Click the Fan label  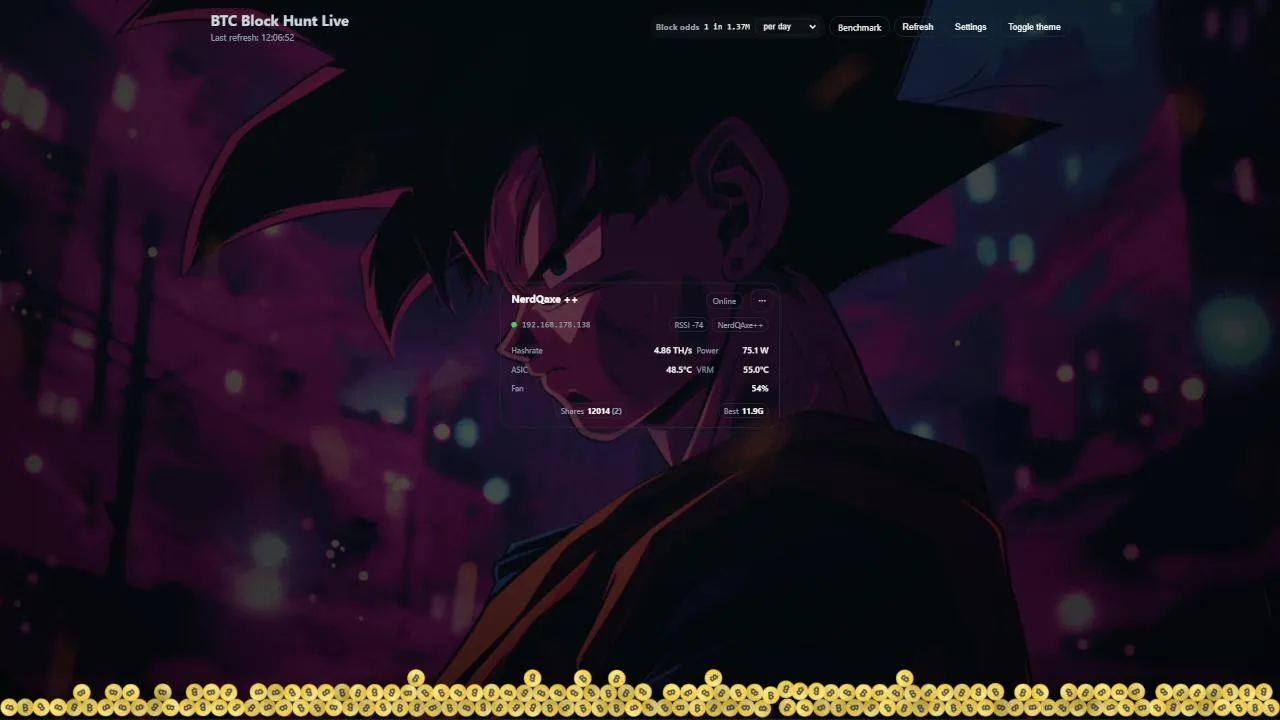[x=517, y=389]
